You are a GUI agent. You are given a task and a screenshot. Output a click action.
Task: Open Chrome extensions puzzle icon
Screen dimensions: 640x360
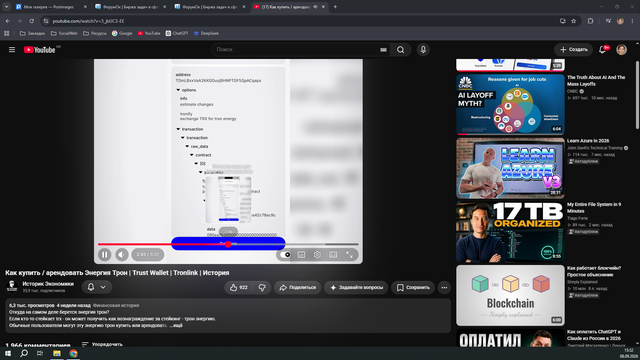click(590, 21)
